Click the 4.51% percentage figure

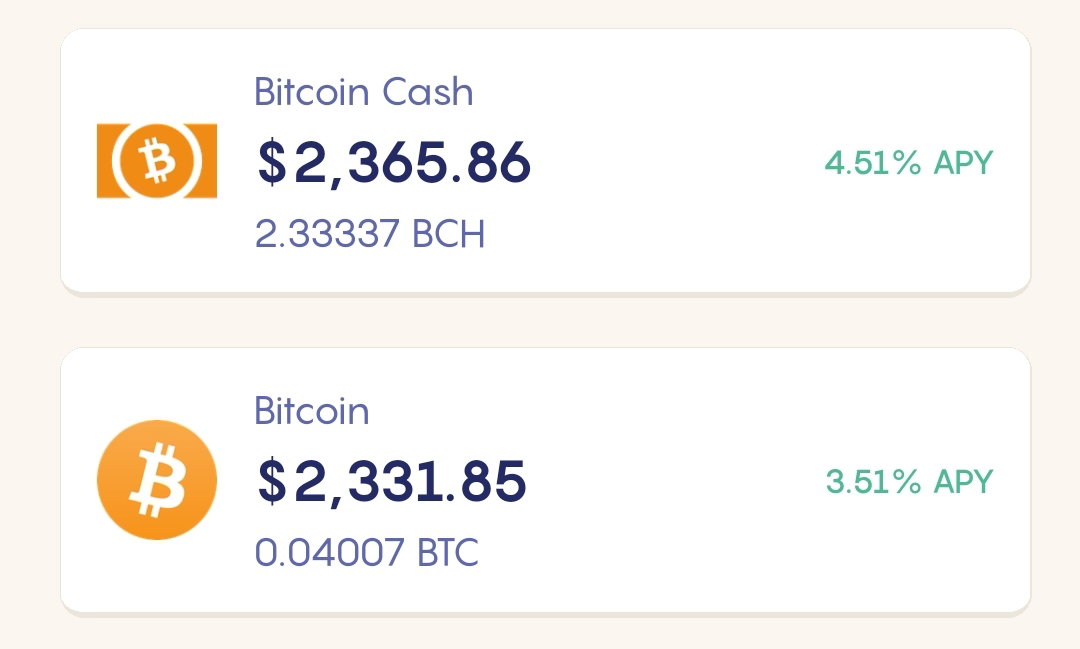pos(873,163)
